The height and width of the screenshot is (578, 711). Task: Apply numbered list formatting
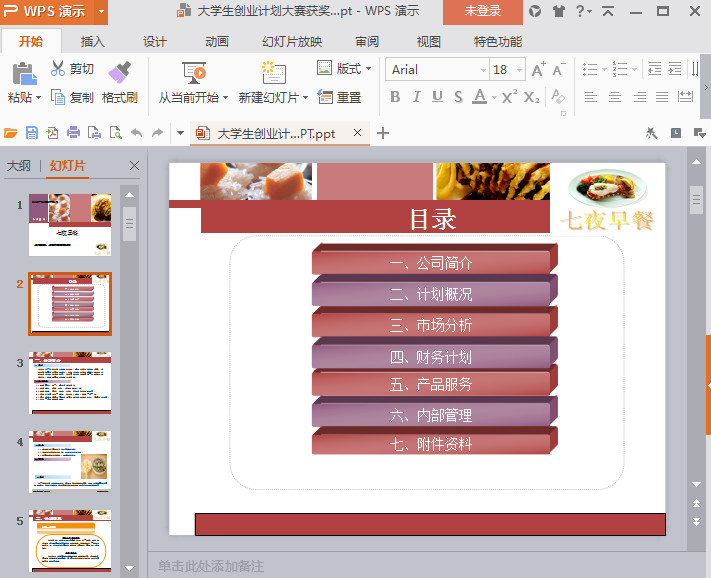pos(619,69)
